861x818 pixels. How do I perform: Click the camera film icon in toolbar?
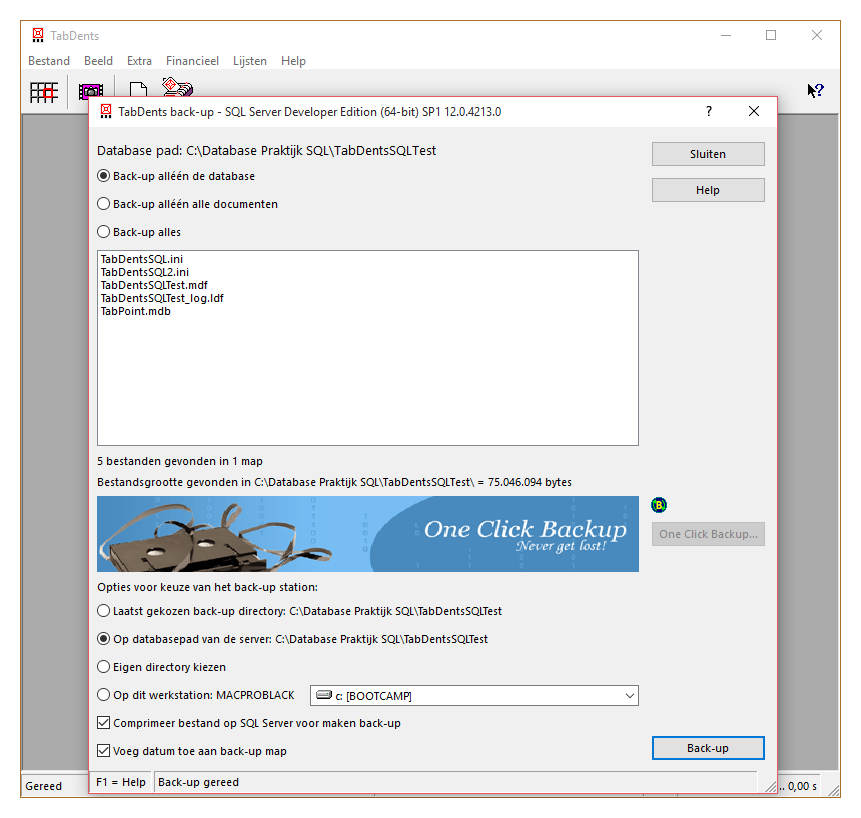pyautogui.click(x=91, y=91)
